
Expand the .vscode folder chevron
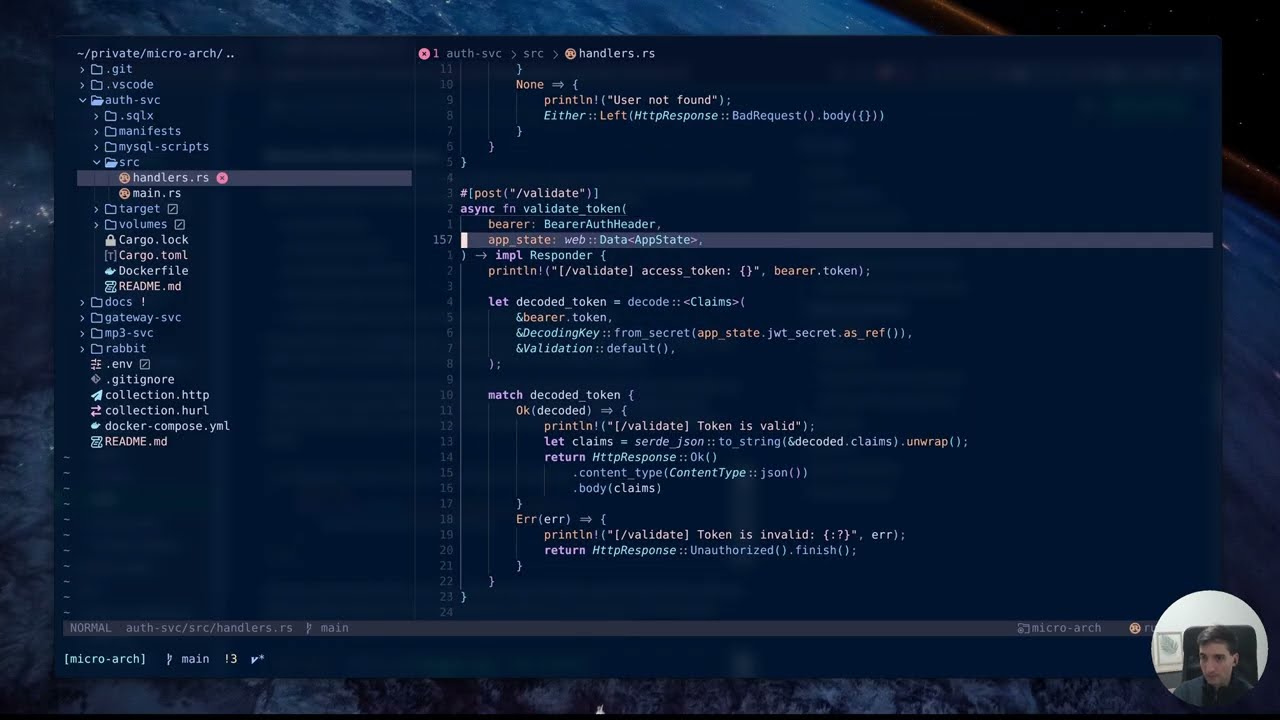83,85
